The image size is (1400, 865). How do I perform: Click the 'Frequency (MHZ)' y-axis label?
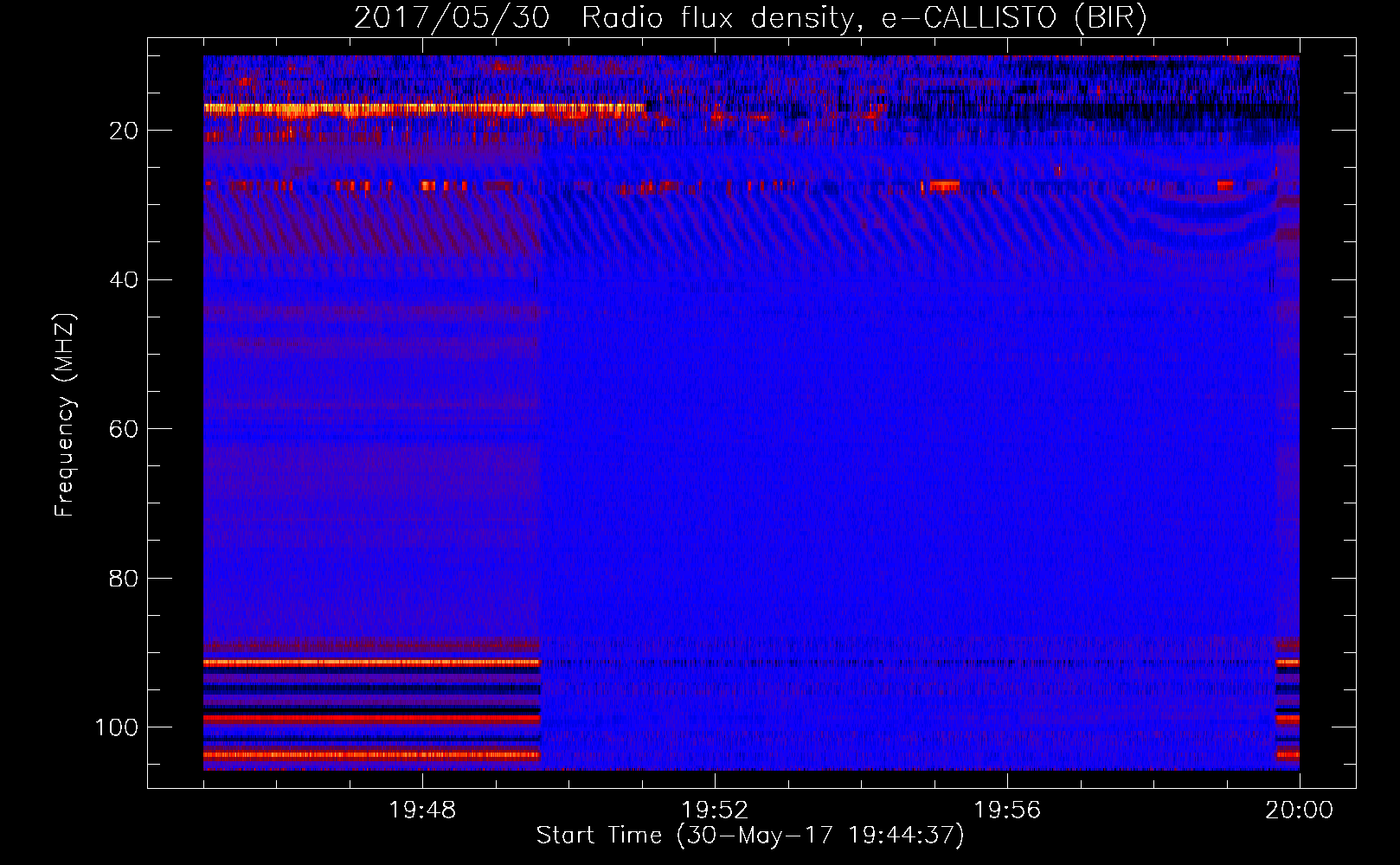[65, 415]
